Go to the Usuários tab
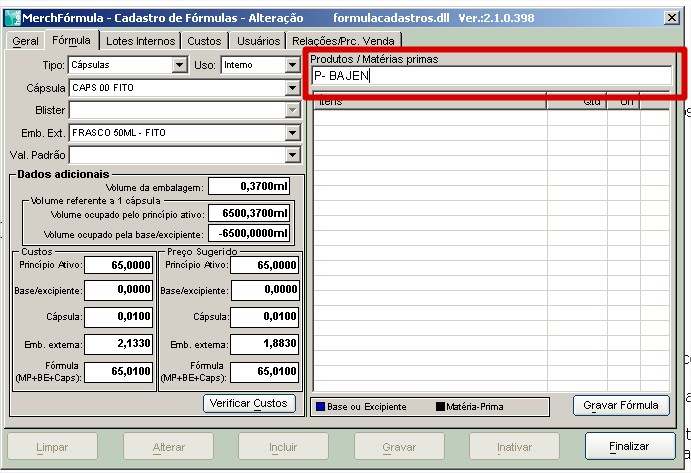691x473 pixels. 258,41
